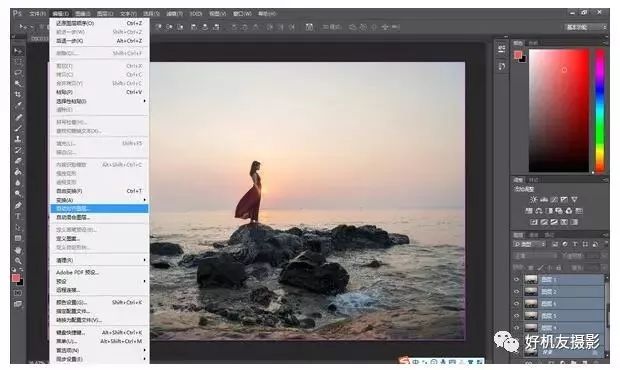Select the Crop tool
Screen dimensions: 620x370
(18, 94)
